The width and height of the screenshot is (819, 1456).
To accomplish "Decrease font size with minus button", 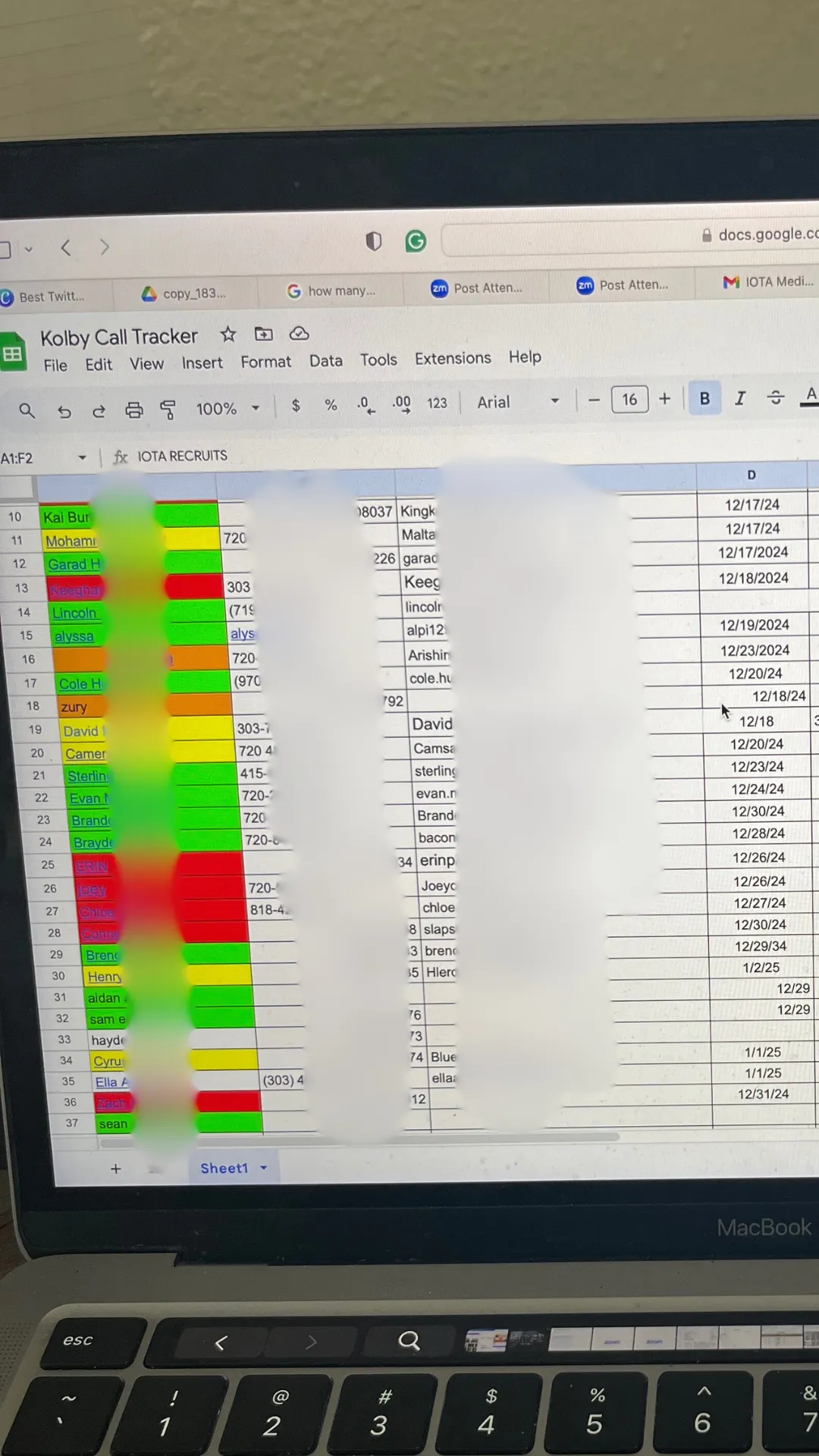I will click(594, 400).
